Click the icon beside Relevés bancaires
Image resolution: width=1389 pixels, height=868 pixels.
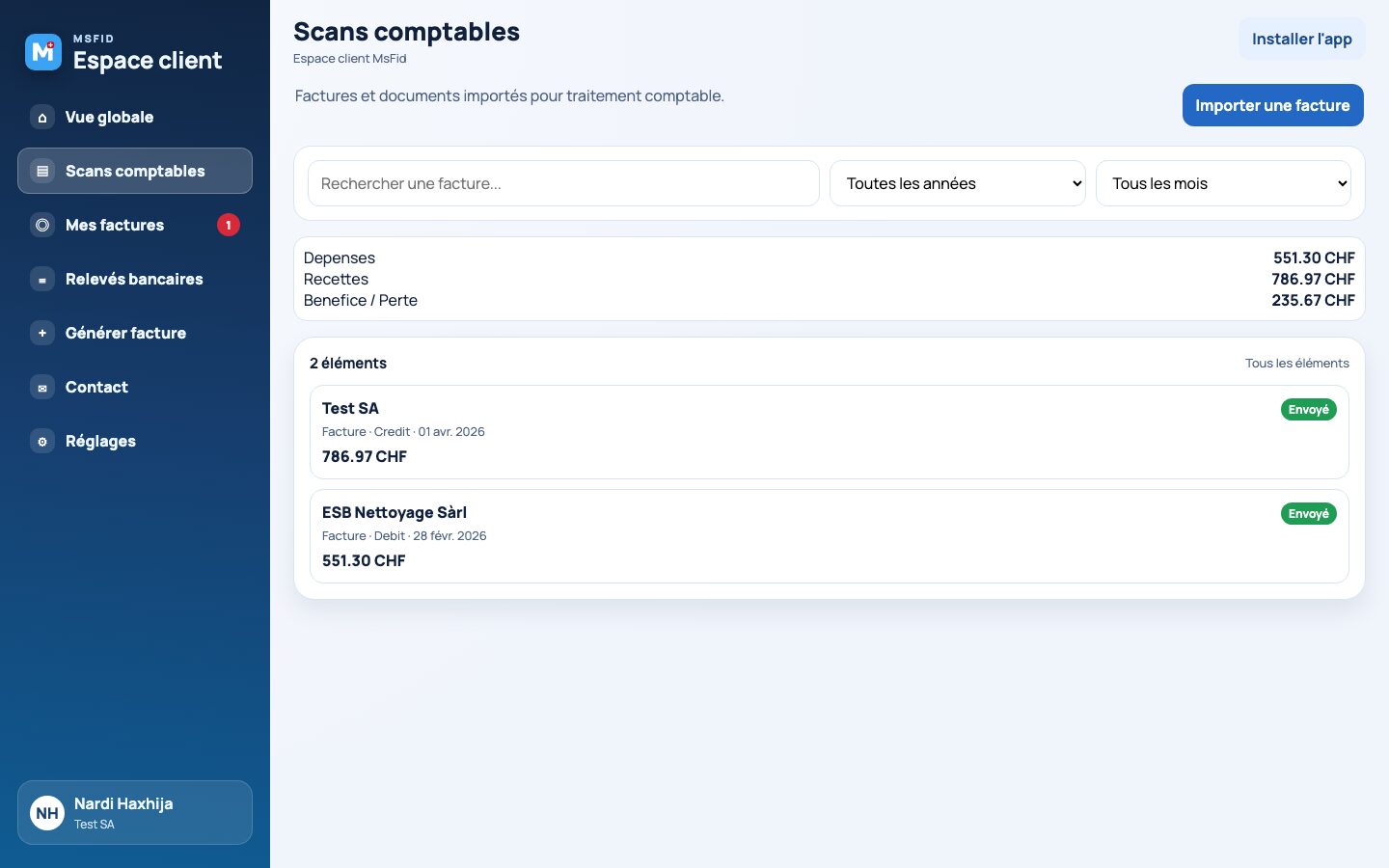[42, 280]
